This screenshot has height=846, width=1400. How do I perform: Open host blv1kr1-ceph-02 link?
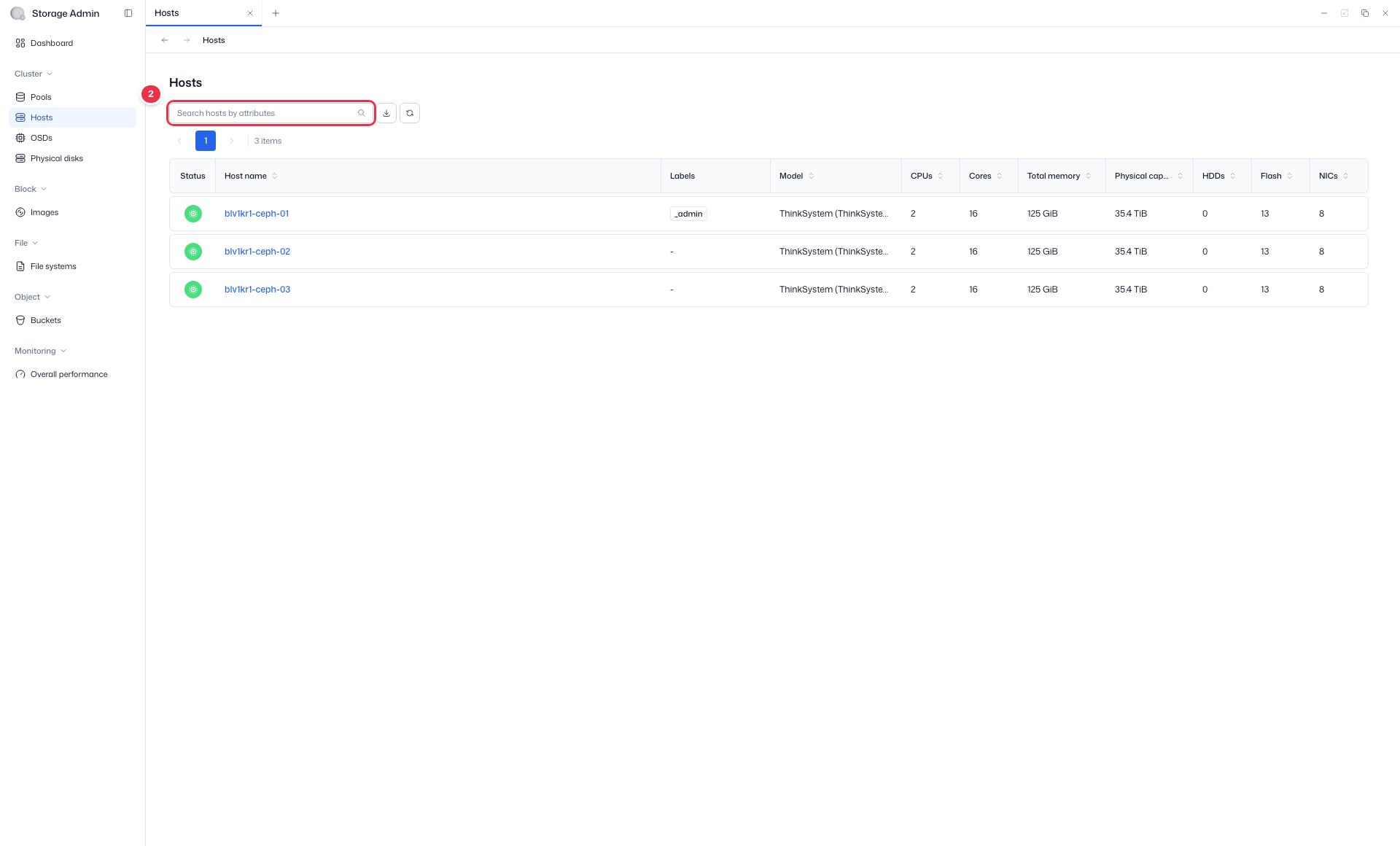[257, 252]
